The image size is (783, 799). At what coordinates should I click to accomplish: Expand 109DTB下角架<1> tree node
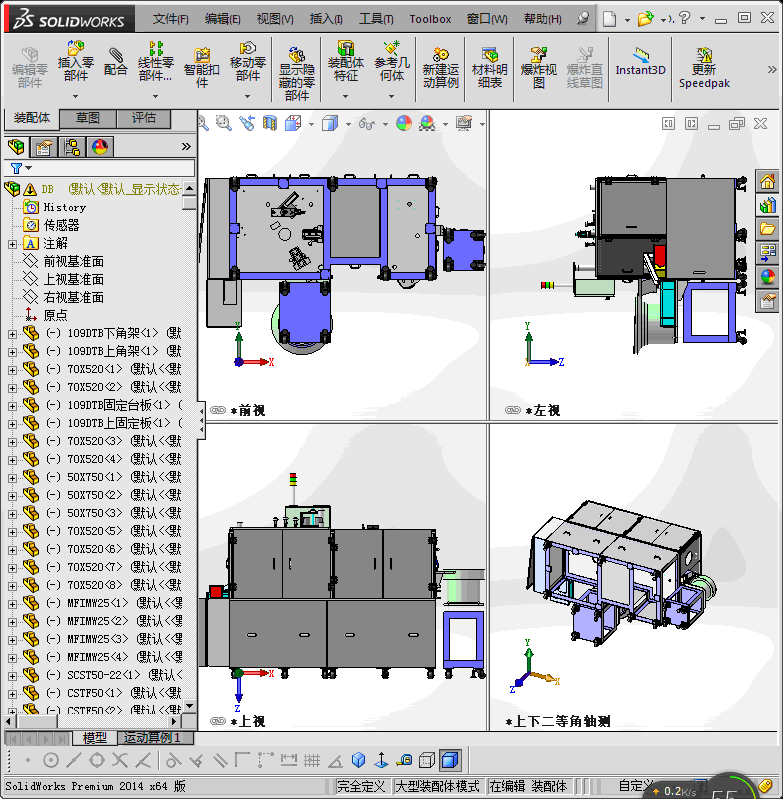click(x=12, y=334)
